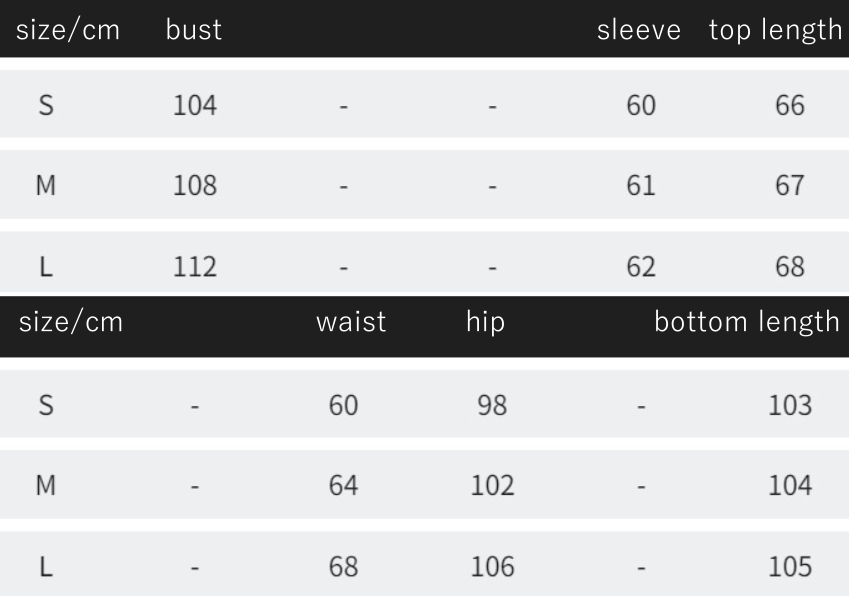Select the bust value 112
The width and height of the screenshot is (849, 596).
pos(195,267)
